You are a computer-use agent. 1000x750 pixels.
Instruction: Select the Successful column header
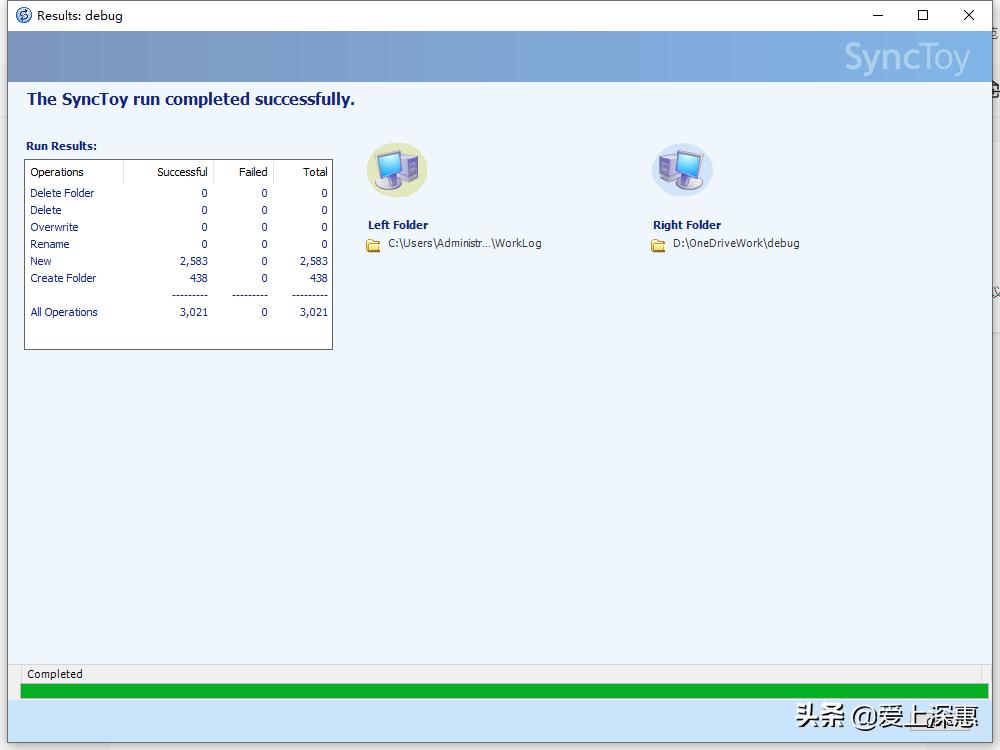point(168,172)
